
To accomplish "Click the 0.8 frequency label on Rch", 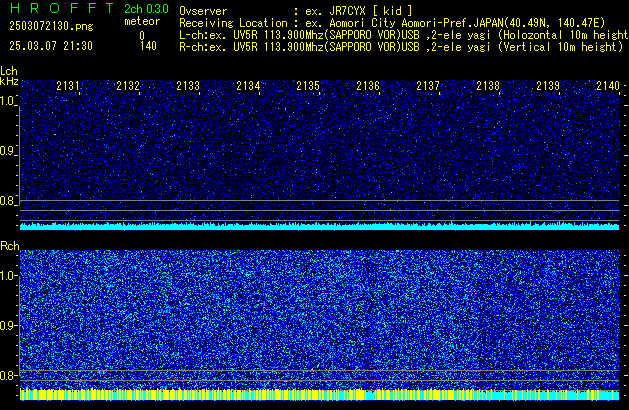I will 8,375.
